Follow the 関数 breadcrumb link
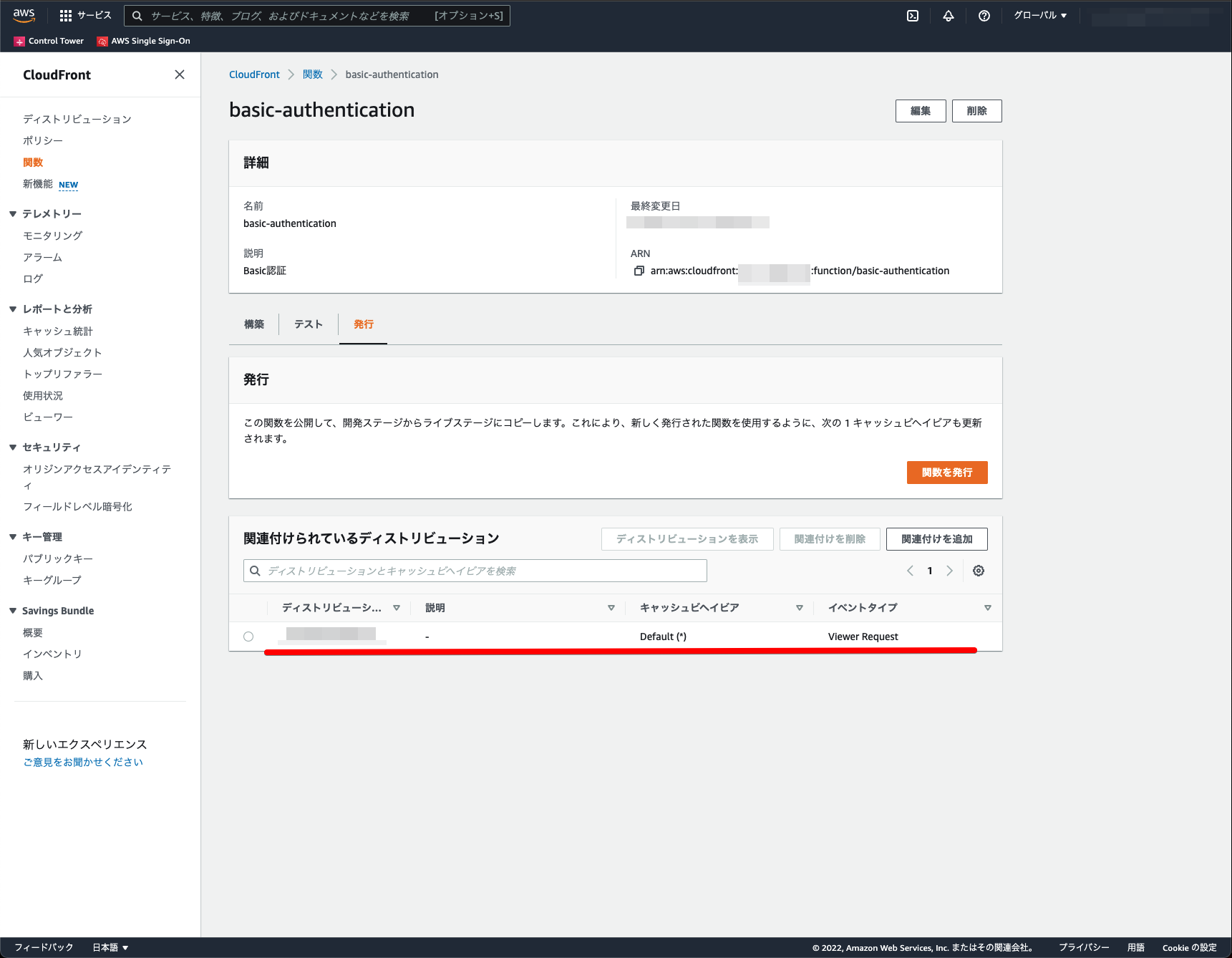Screen dimensions: 1232x958 pyautogui.click(x=313, y=74)
